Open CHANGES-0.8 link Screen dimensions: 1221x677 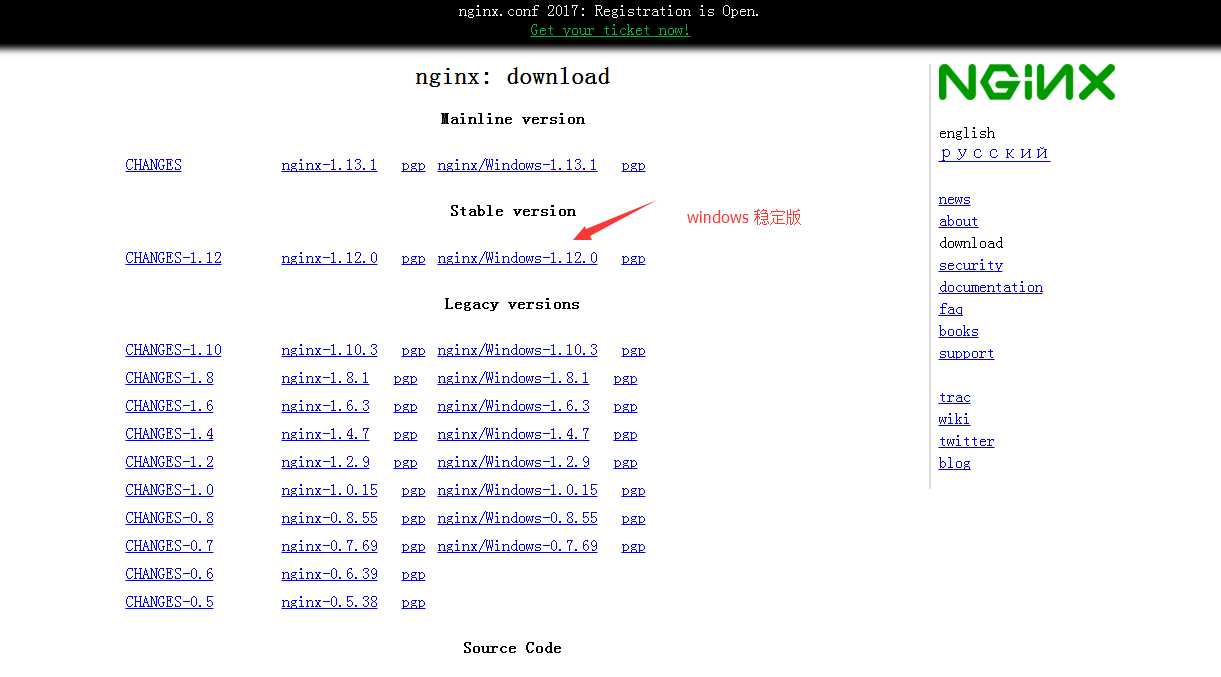(x=169, y=518)
